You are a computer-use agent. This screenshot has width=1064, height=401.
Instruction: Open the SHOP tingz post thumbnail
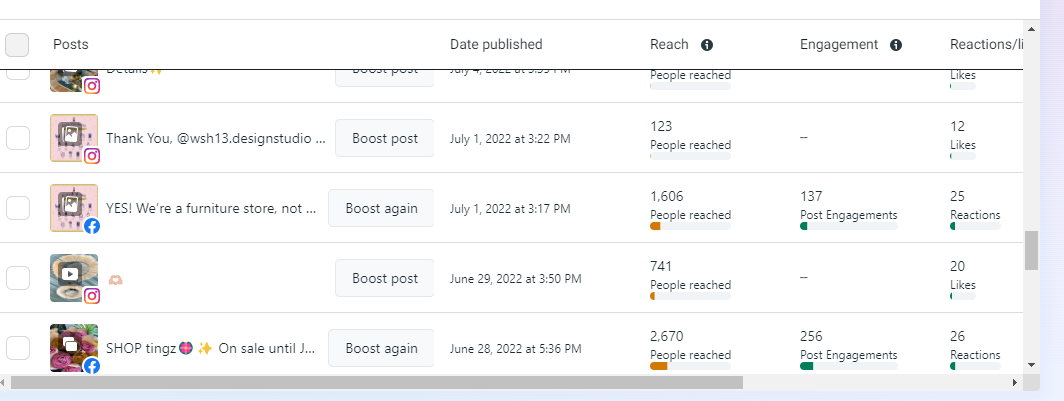point(74,344)
